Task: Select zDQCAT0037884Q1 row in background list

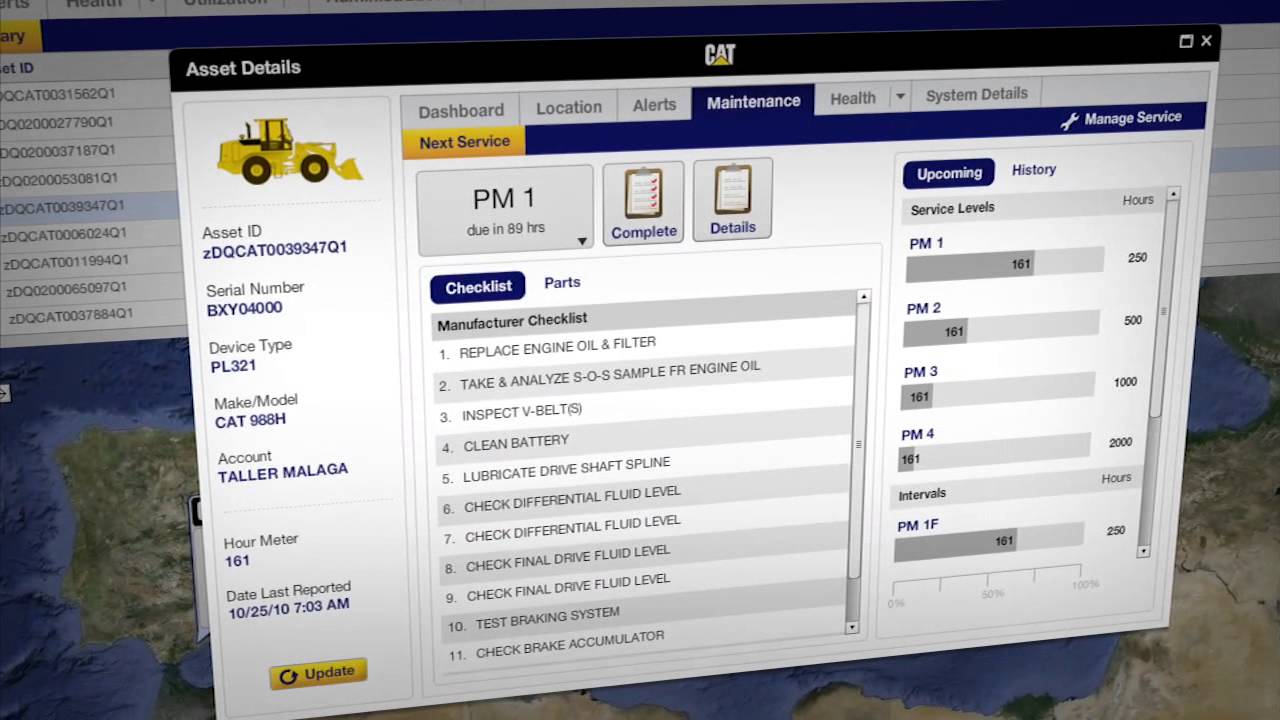Action: pyautogui.click(x=94, y=316)
